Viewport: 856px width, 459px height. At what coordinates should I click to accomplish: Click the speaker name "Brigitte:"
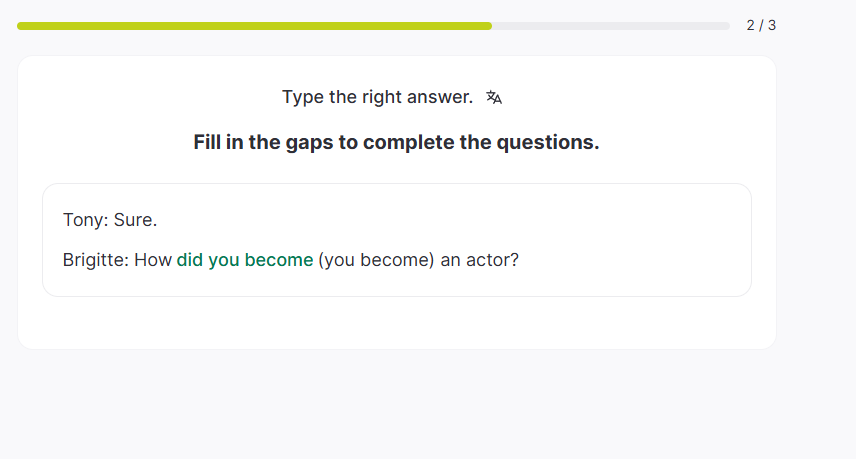tap(96, 260)
